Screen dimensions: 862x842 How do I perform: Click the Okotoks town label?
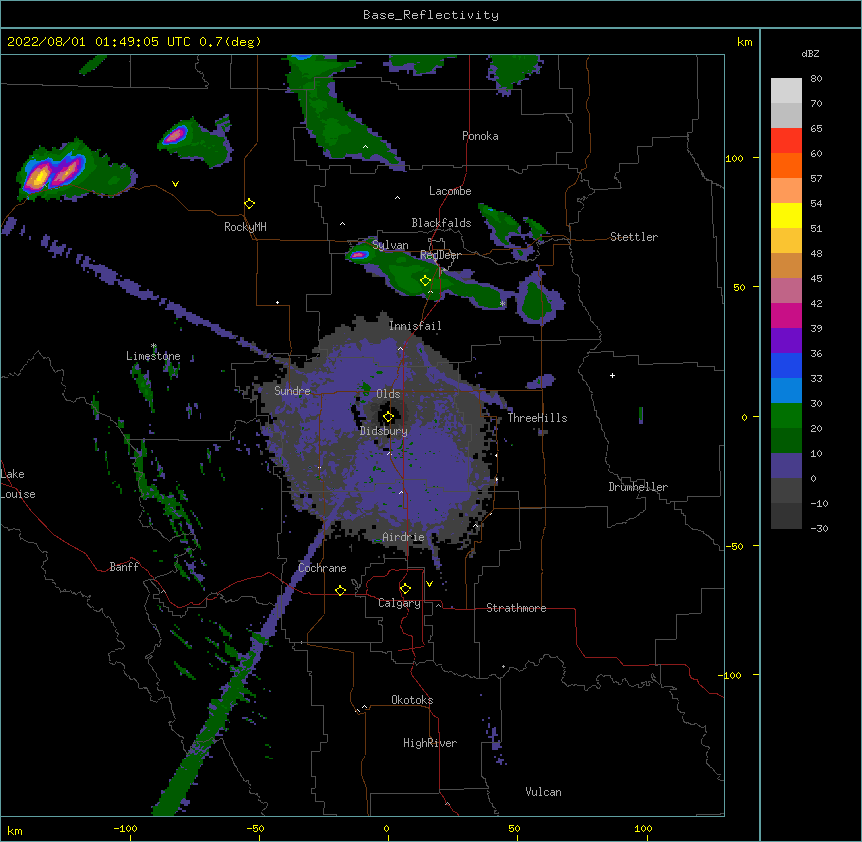[412, 700]
